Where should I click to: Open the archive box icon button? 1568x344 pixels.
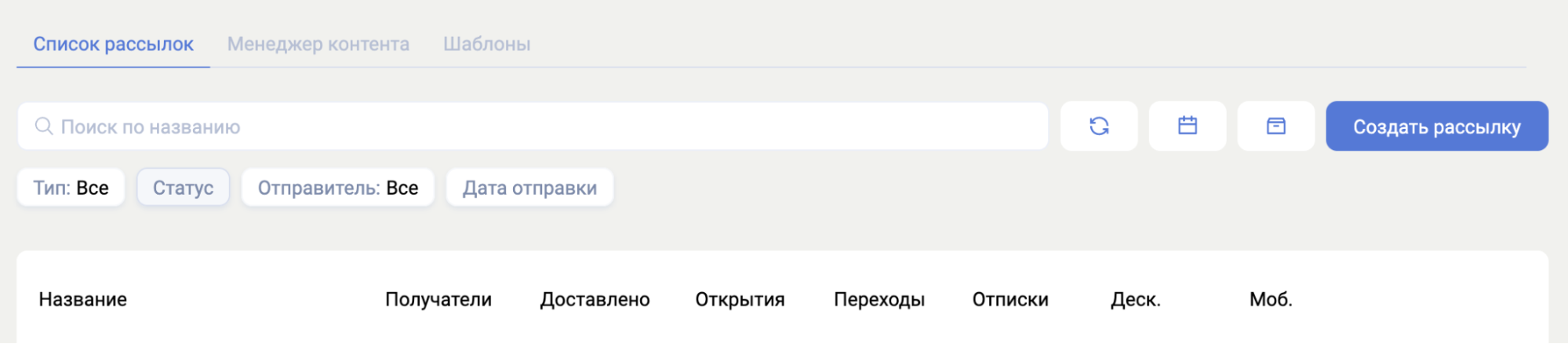(1275, 126)
